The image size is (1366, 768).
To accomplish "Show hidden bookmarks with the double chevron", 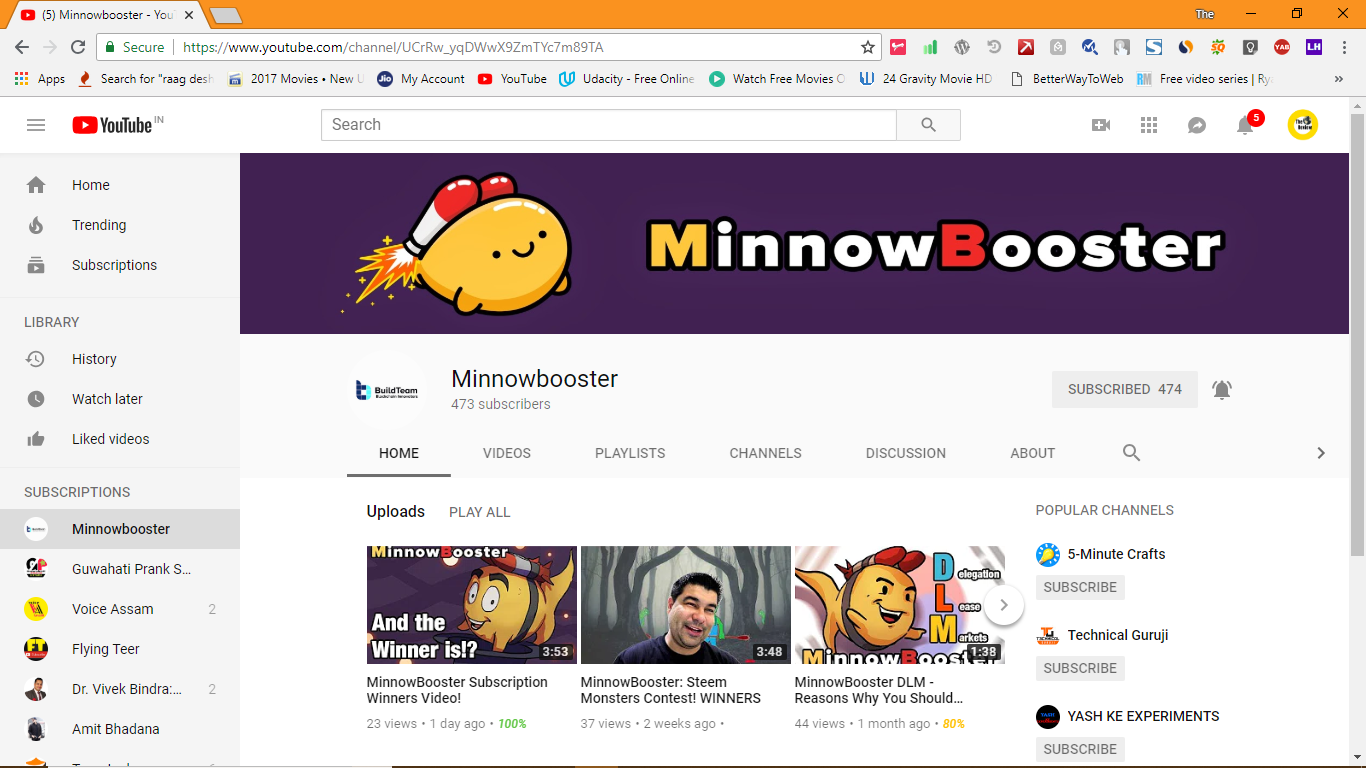I will 1339,79.
